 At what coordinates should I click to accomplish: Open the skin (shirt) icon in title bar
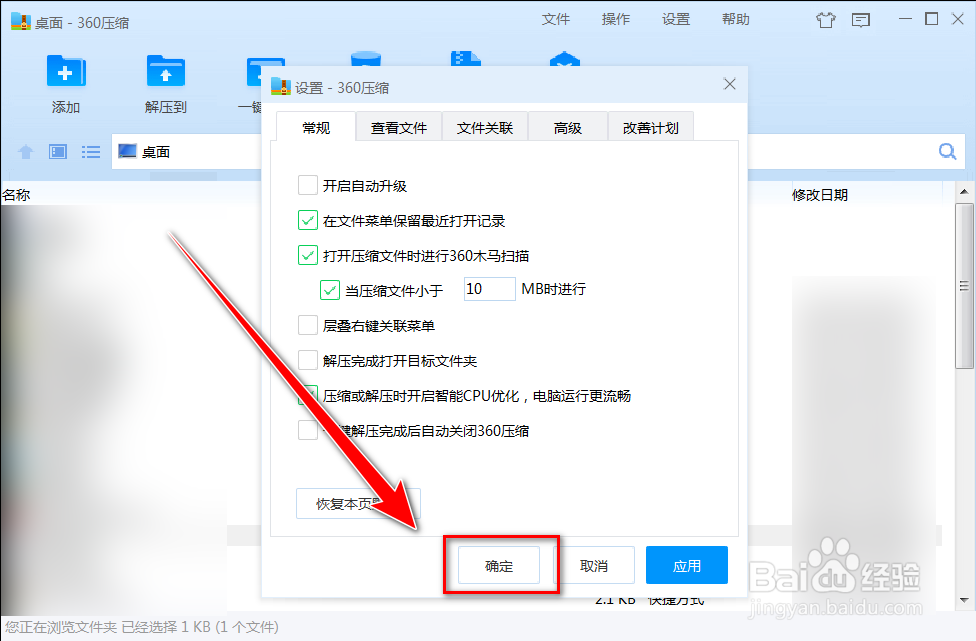point(826,20)
